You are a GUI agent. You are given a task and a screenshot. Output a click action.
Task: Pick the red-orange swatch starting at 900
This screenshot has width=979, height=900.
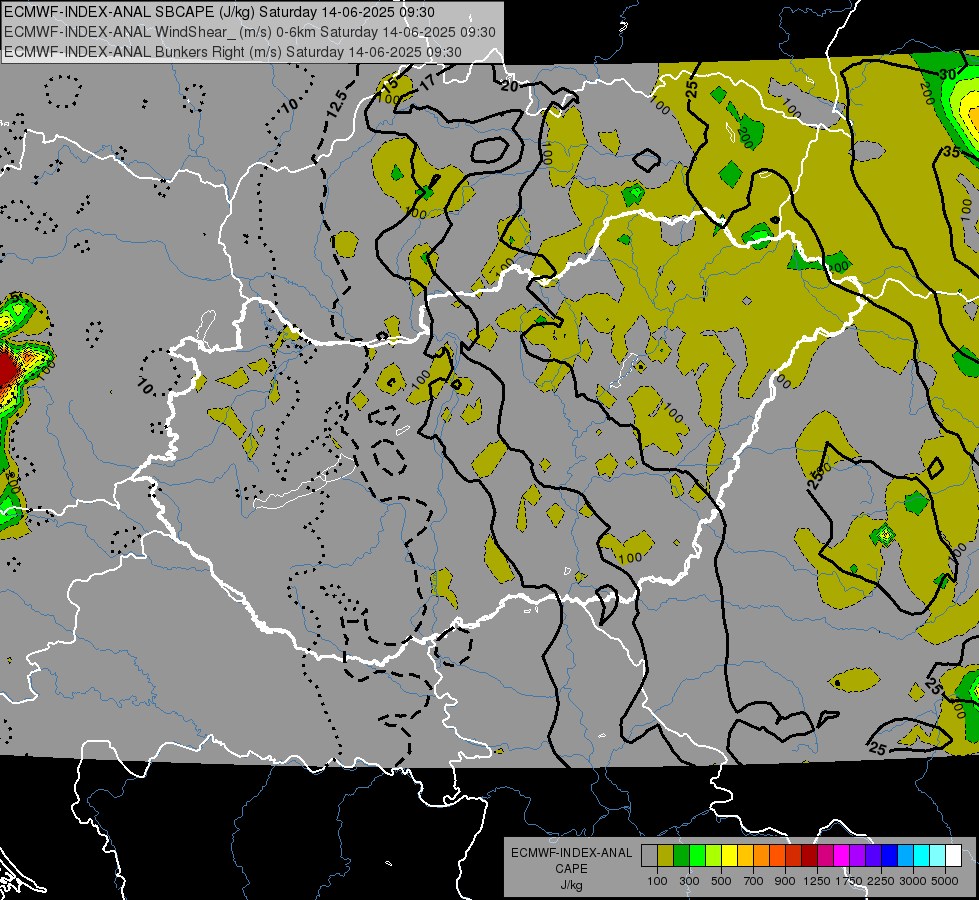tap(794, 856)
